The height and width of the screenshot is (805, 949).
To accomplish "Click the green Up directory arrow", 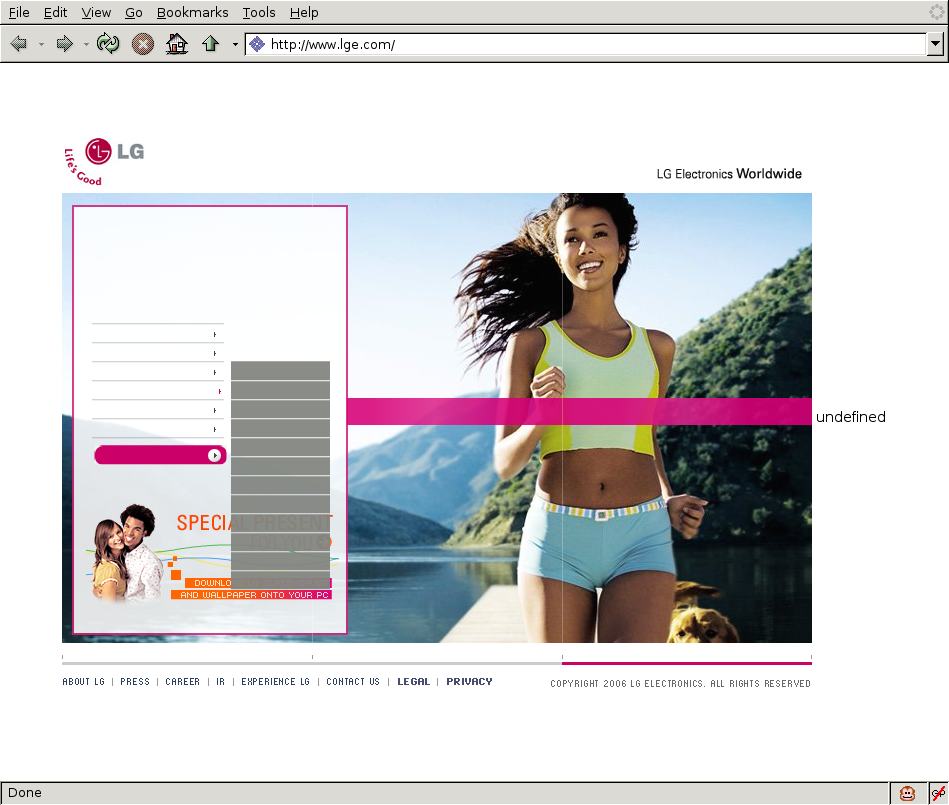I will [210, 44].
